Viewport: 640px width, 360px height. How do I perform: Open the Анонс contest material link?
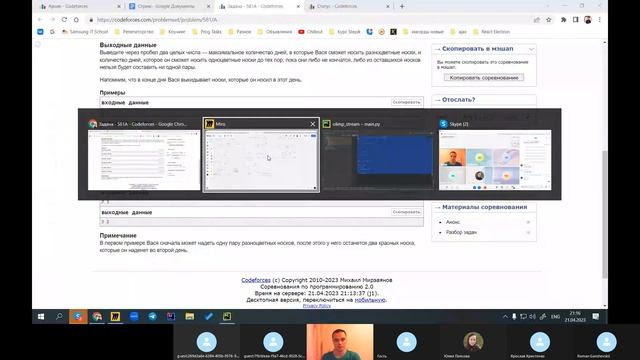pos(453,222)
